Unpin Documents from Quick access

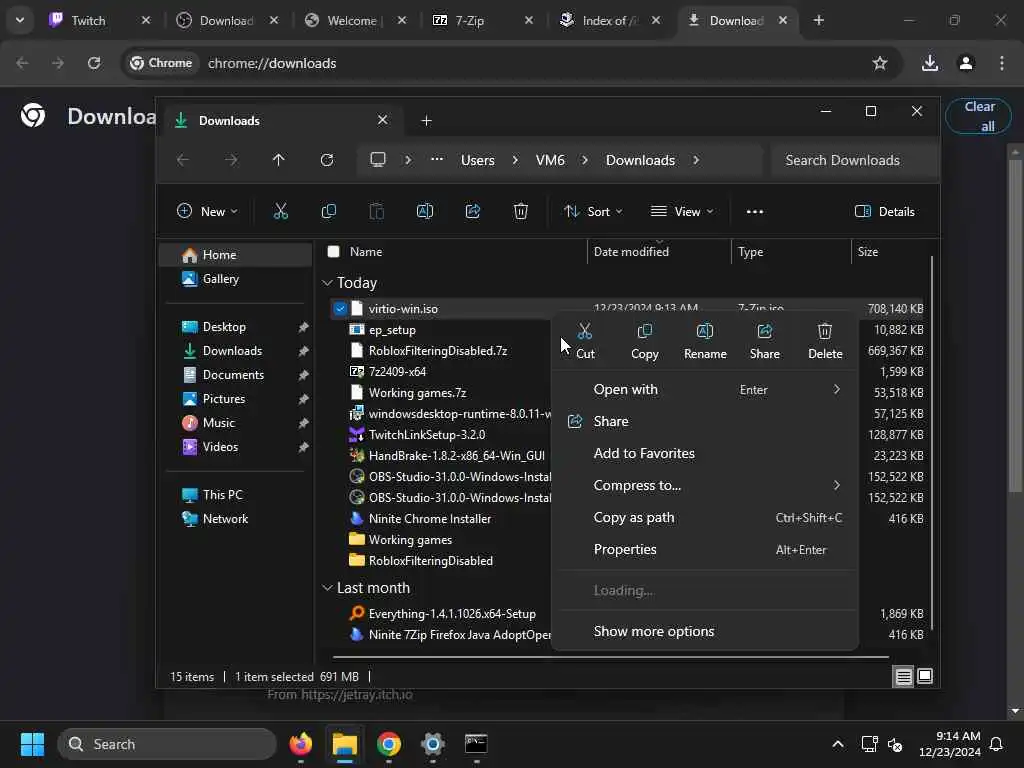[303, 376]
